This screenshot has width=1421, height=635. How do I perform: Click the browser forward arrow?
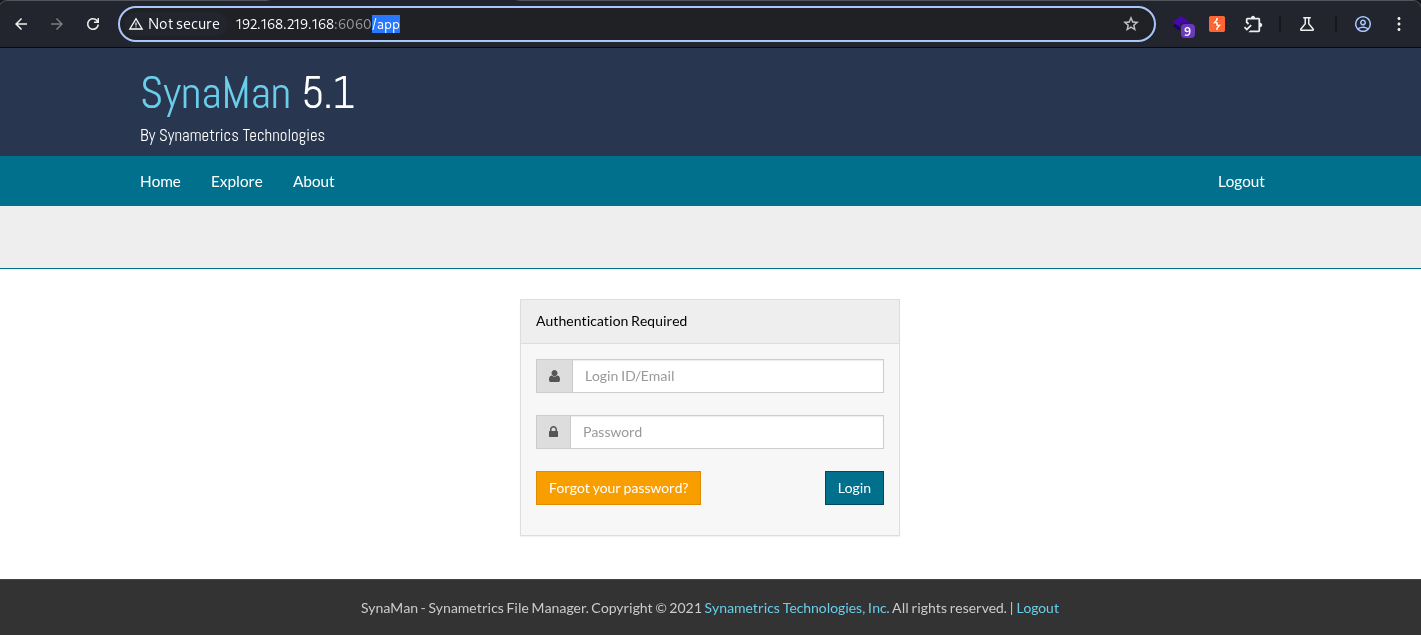pos(57,24)
